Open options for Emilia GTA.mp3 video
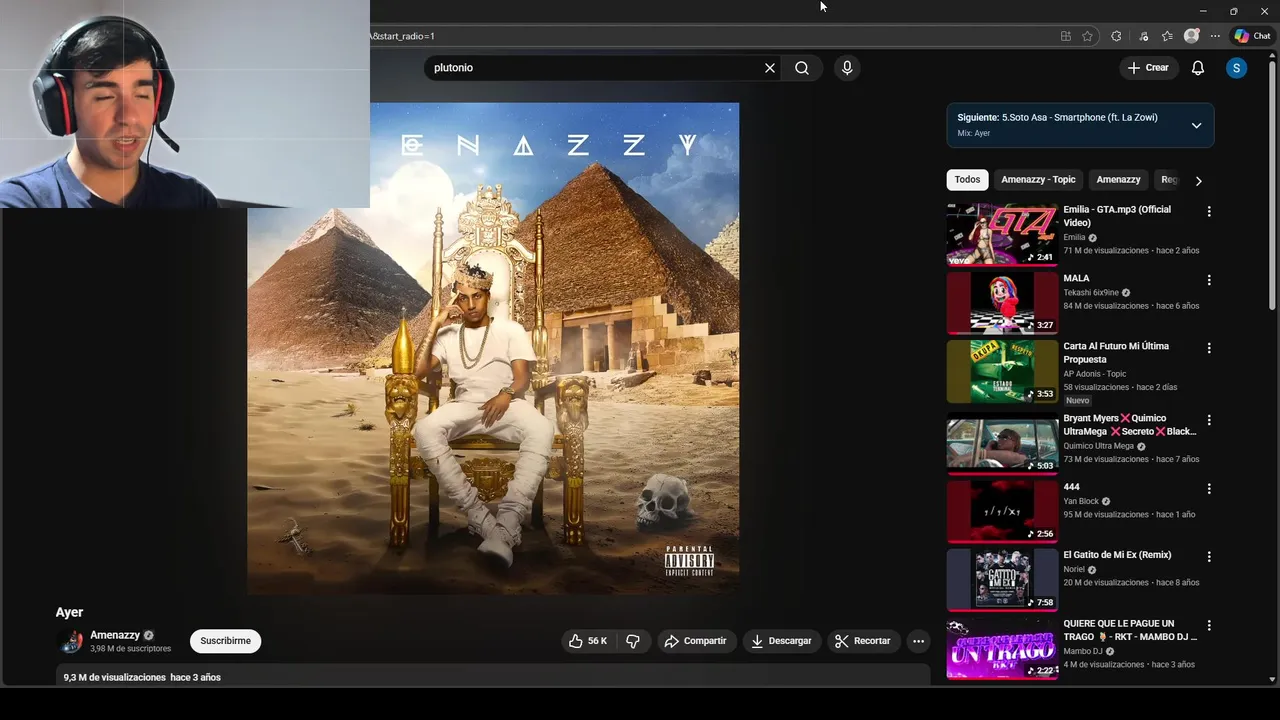 [1209, 212]
